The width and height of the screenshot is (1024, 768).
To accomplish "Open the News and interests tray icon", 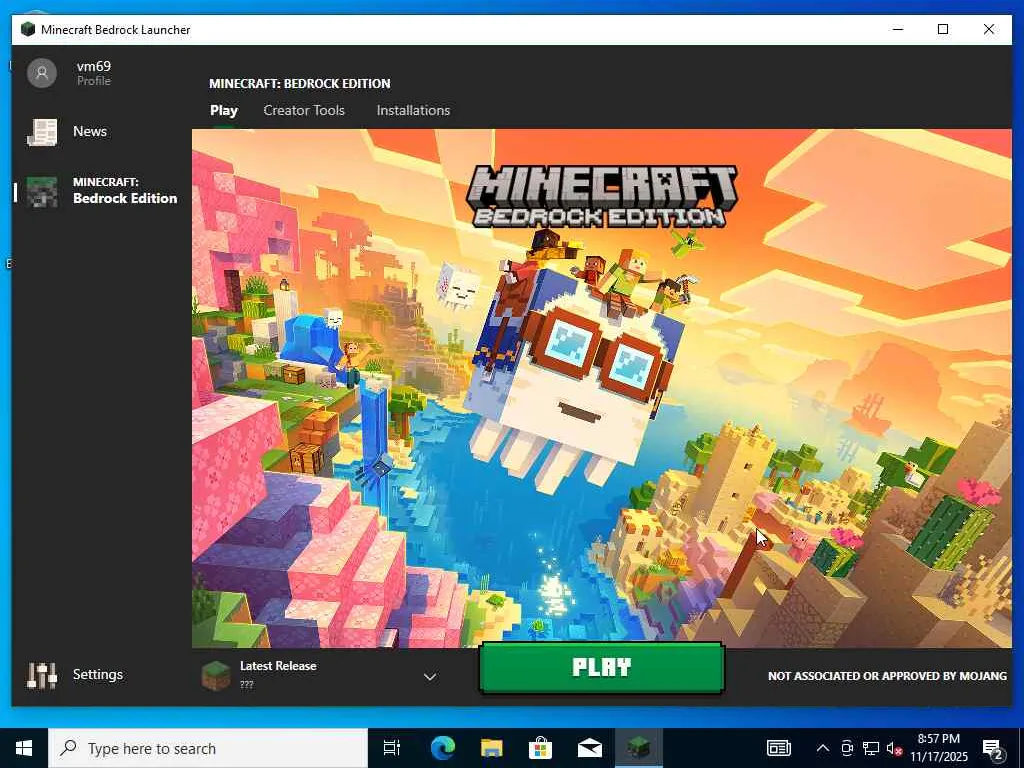I will tap(778, 748).
